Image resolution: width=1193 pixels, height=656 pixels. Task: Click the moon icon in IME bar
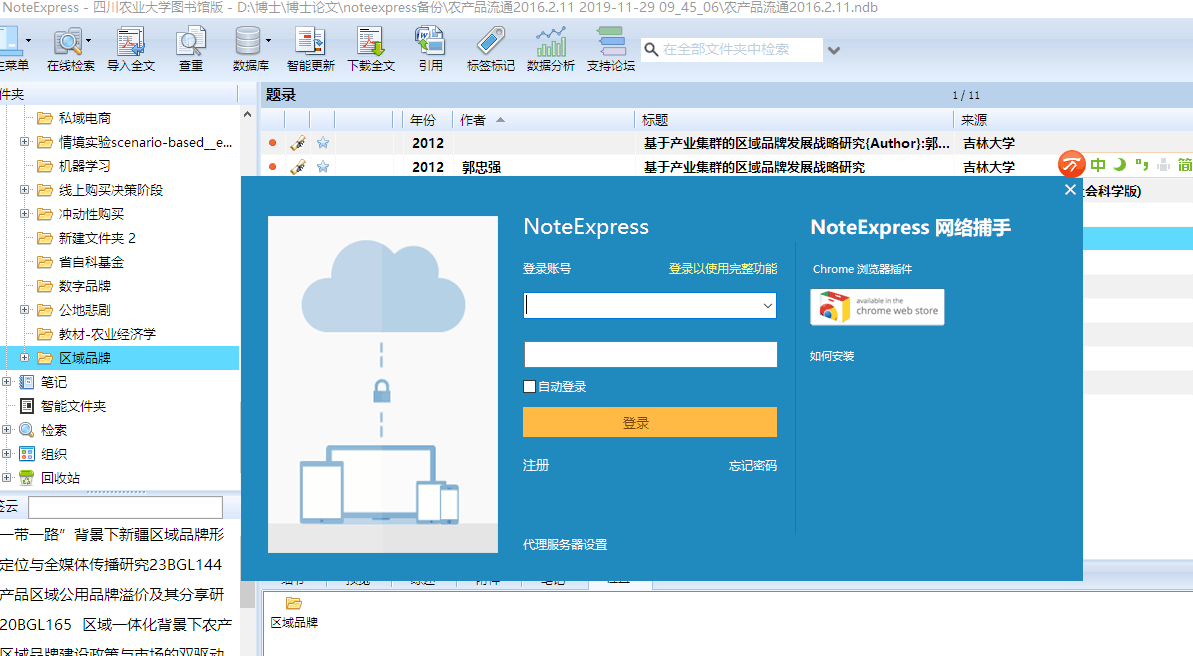(x=1119, y=164)
